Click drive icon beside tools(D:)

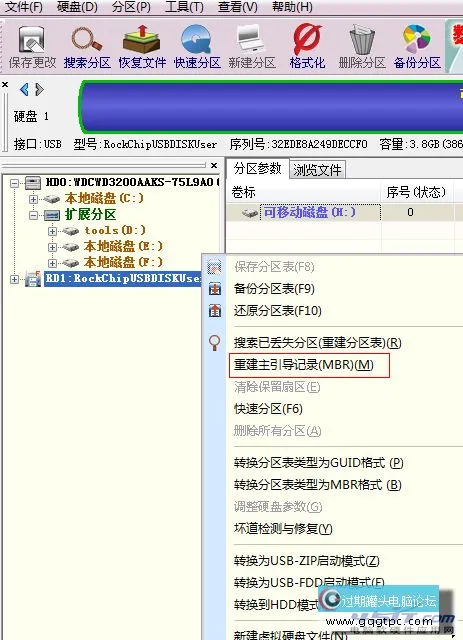click(x=71, y=231)
